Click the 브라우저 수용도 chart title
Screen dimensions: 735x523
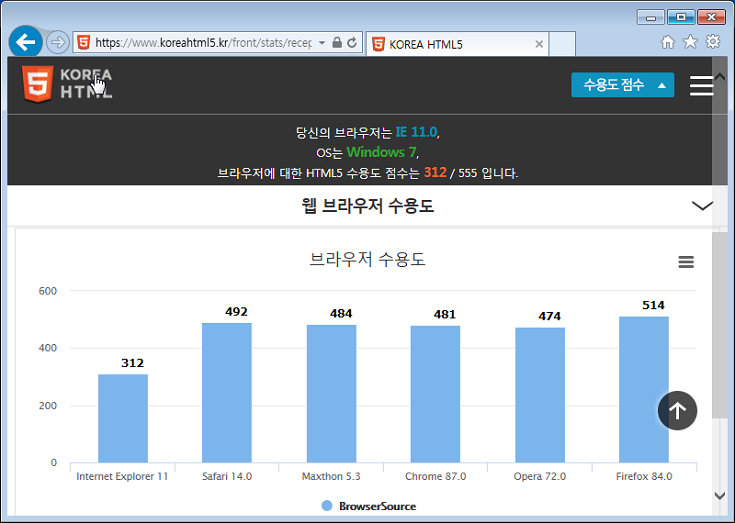368,259
